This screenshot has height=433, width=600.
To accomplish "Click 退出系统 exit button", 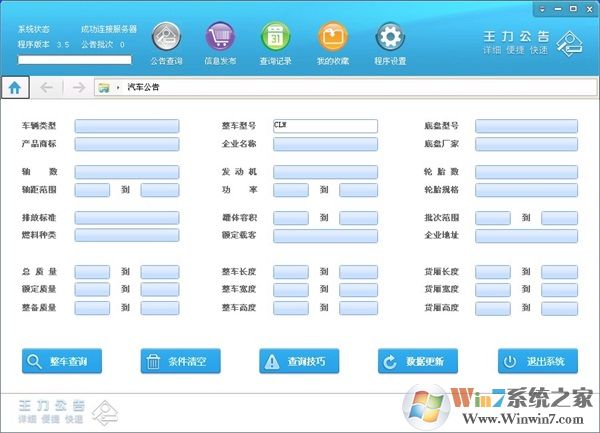I will click(x=538, y=361).
